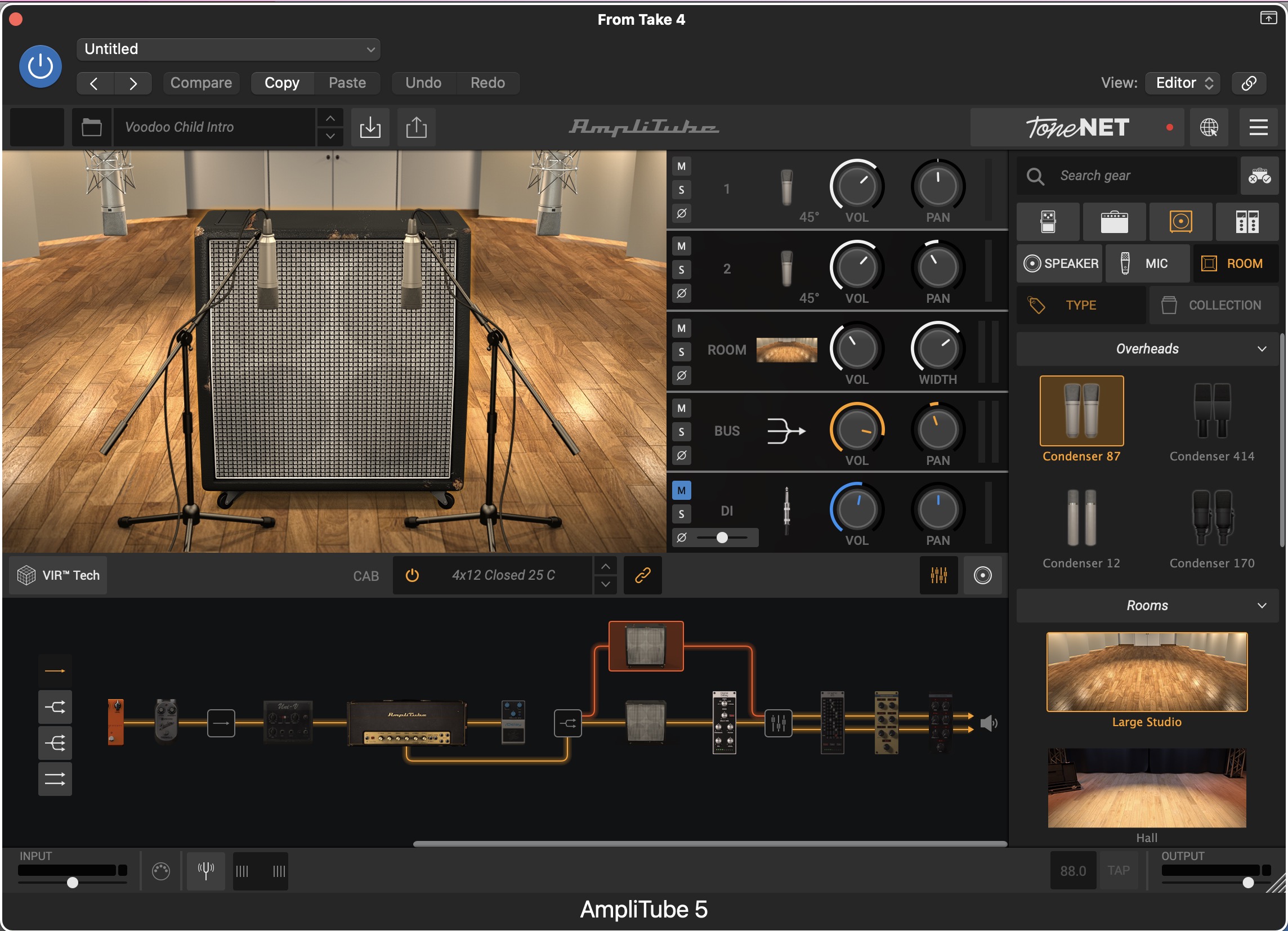Mute the BUS channel

click(682, 408)
